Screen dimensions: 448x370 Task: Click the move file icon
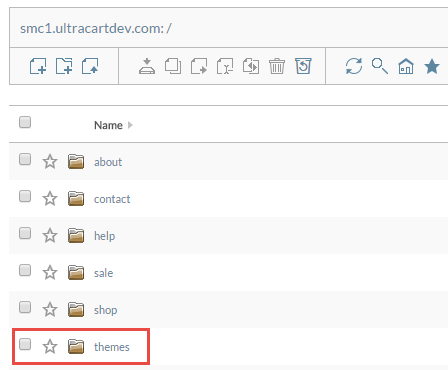[x=199, y=66]
